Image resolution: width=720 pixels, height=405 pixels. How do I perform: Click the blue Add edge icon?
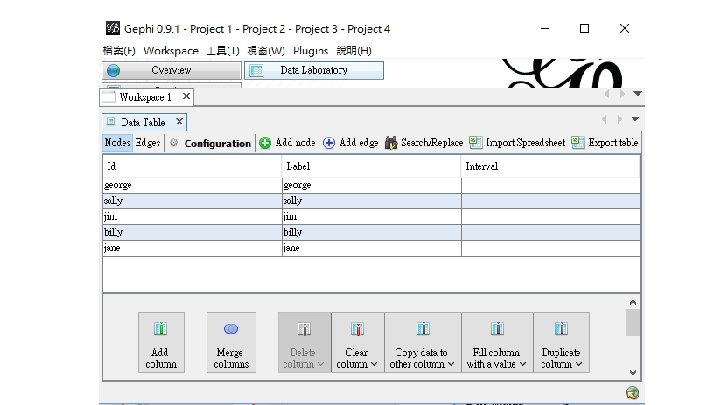[329, 143]
